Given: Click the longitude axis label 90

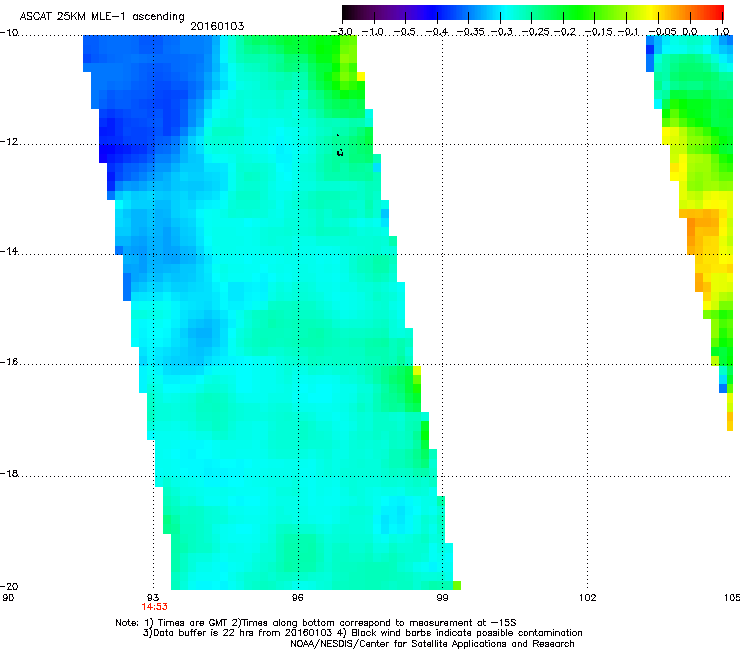Looking at the screenshot, I should 8,598.
